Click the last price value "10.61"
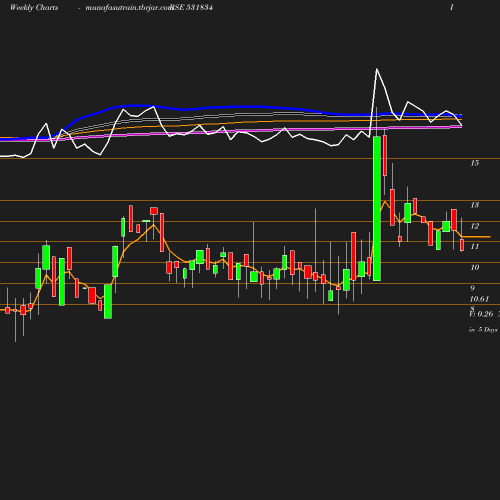This screenshot has height=500, width=500. pyautogui.click(x=479, y=299)
